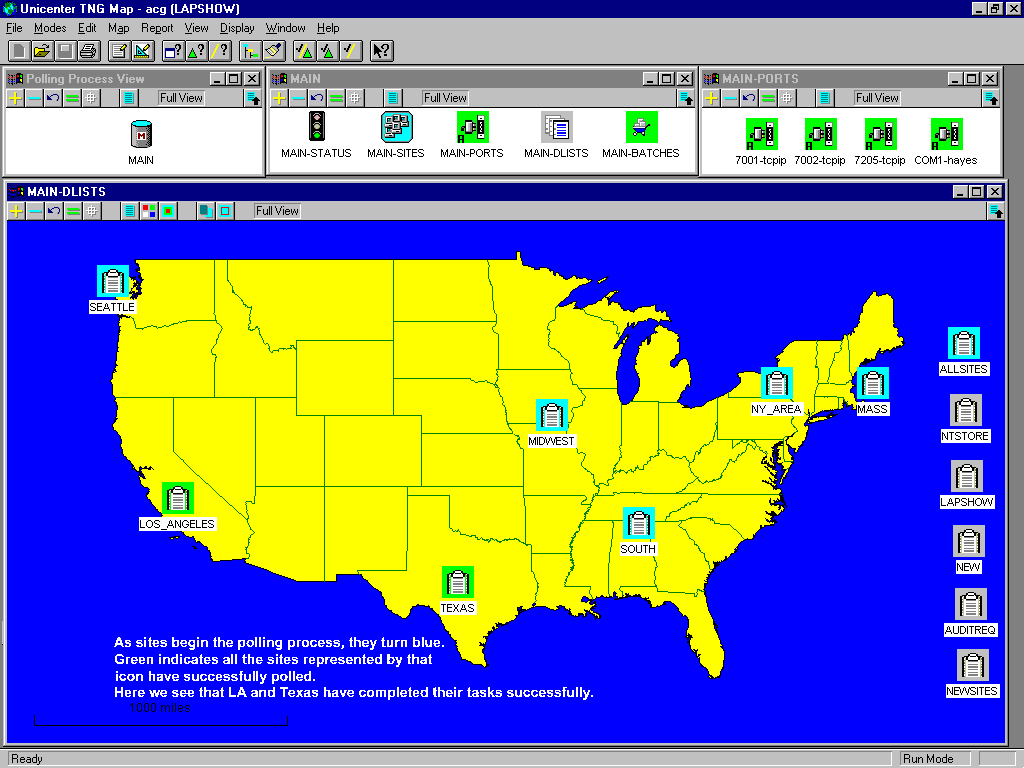Screen dimensions: 1024x768
Task: Open the Modes menu
Action: coord(50,28)
